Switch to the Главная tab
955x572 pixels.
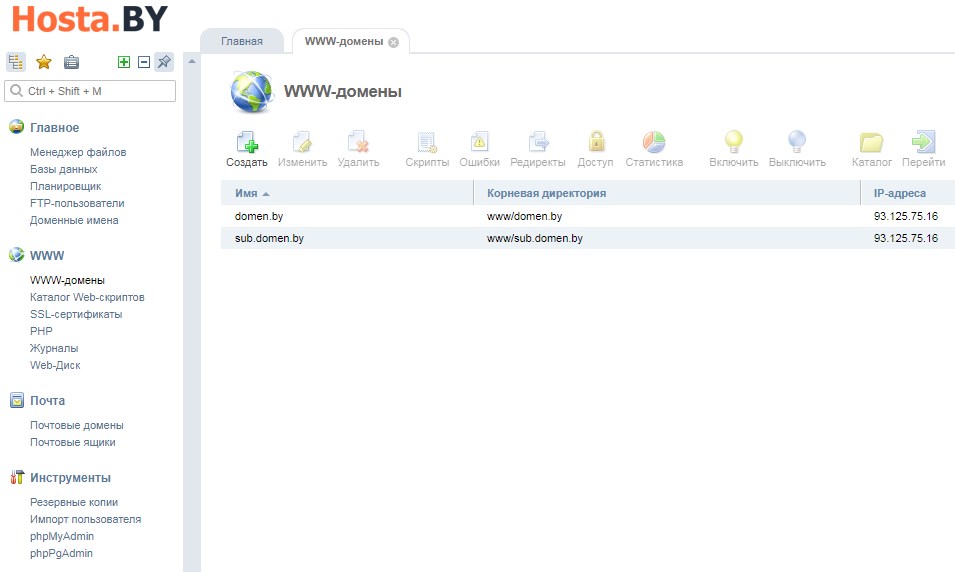(242, 41)
